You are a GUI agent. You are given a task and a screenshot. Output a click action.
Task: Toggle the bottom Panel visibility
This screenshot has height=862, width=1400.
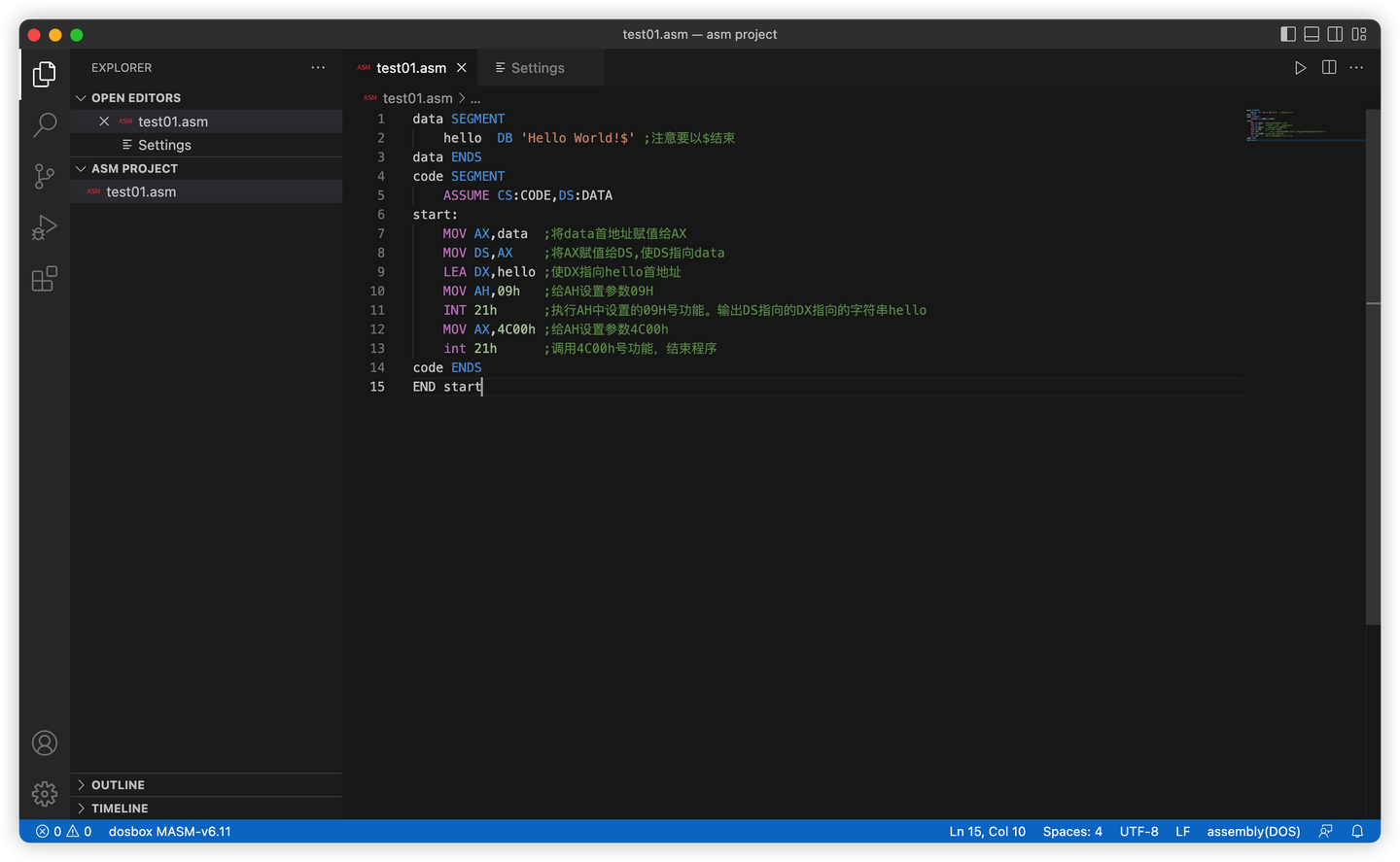coord(1311,33)
